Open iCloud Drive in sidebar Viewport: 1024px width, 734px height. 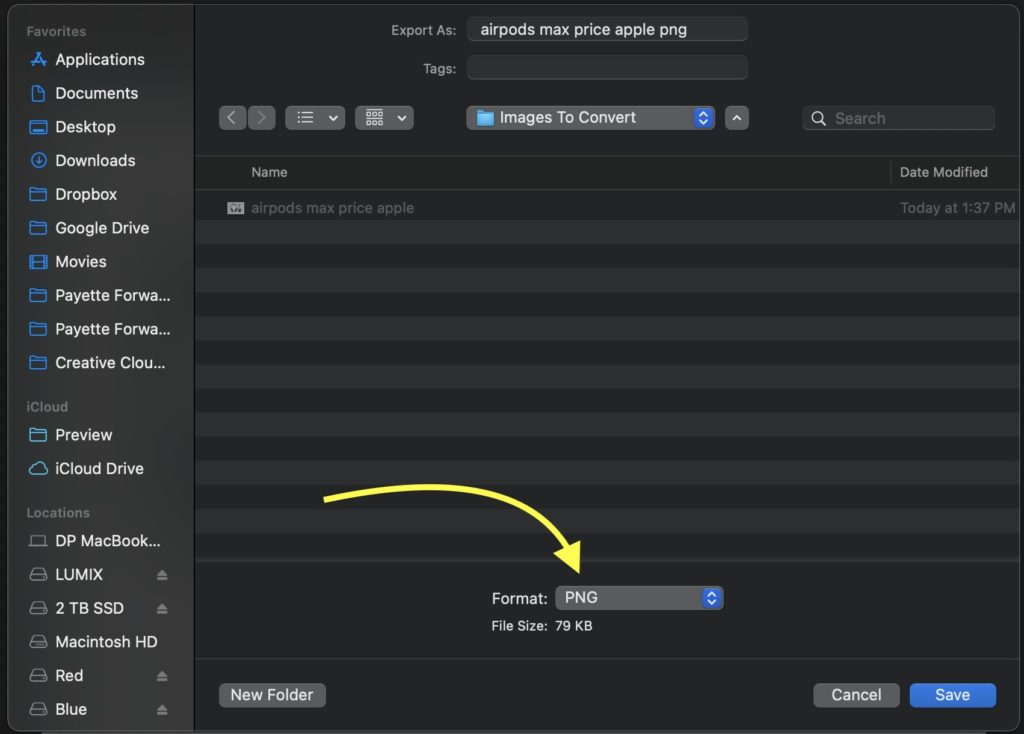point(99,469)
